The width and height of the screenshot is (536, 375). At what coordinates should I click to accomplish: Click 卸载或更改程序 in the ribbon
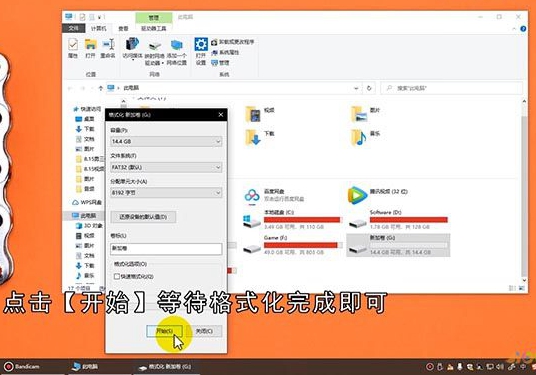233,42
